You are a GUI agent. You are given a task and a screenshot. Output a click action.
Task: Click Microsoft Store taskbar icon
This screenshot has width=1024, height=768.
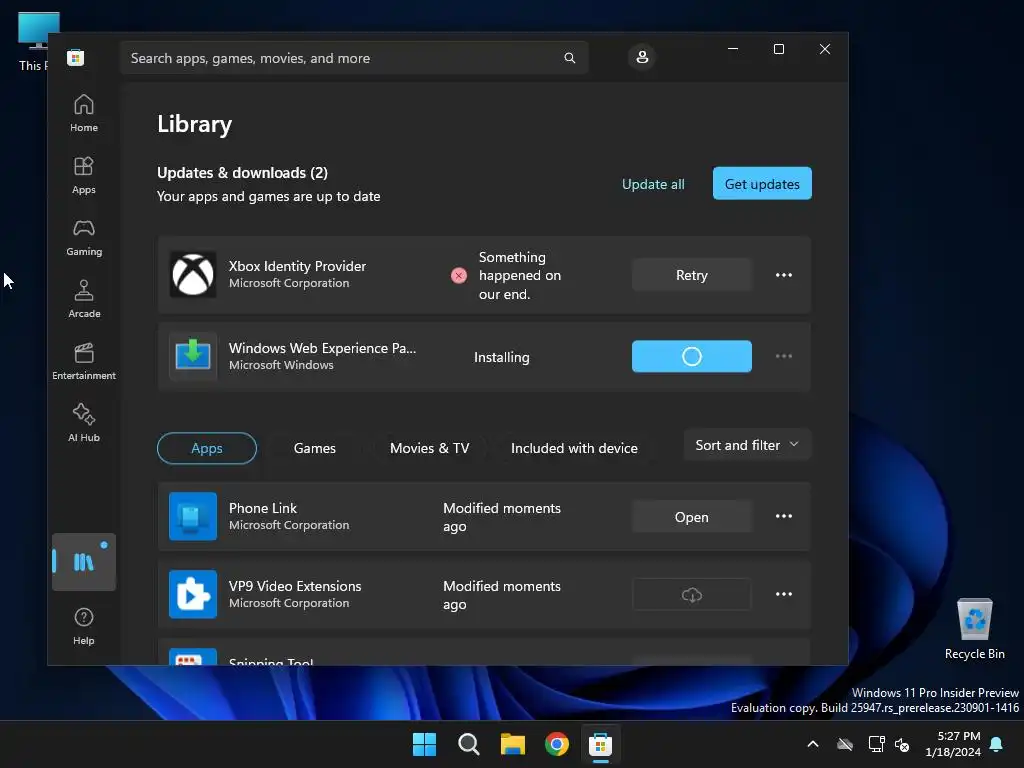(x=600, y=744)
